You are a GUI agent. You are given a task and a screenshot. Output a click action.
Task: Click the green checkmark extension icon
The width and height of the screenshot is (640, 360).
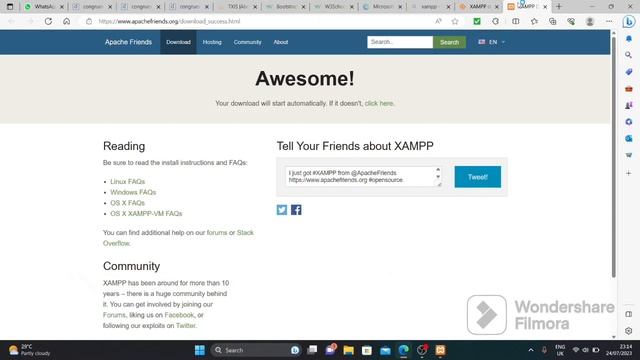click(477, 21)
